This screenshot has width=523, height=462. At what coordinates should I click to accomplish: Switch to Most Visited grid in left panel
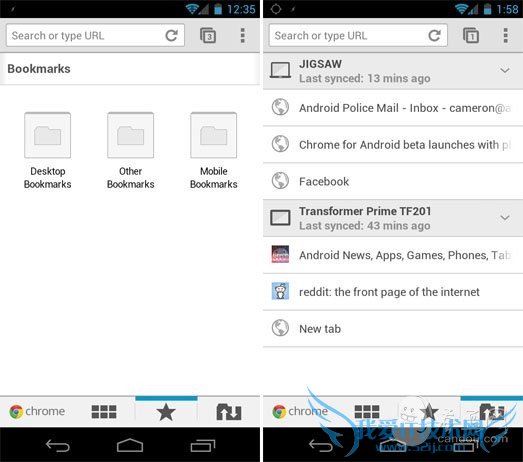104,412
